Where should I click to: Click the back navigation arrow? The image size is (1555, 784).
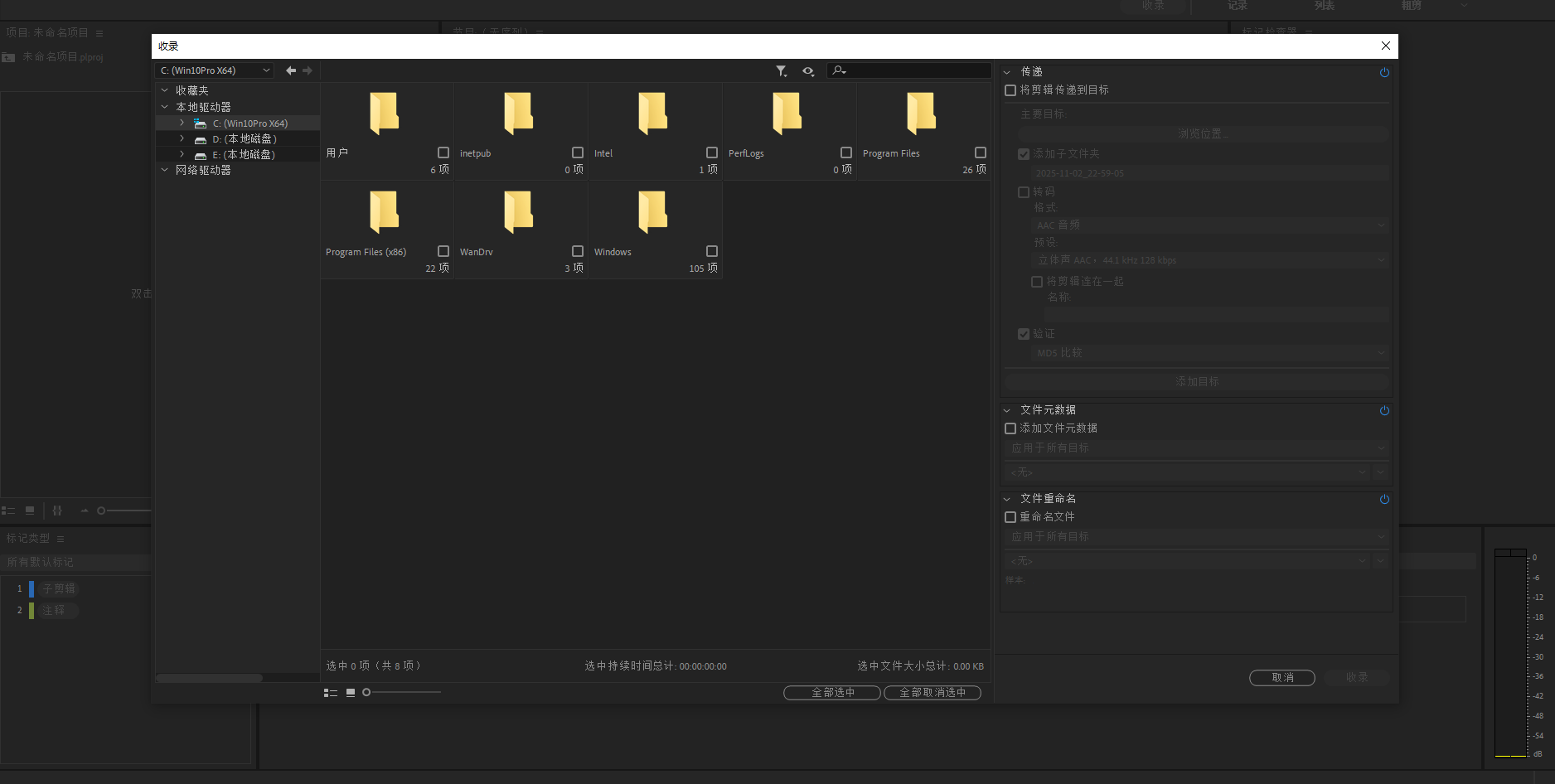point(289,70)
